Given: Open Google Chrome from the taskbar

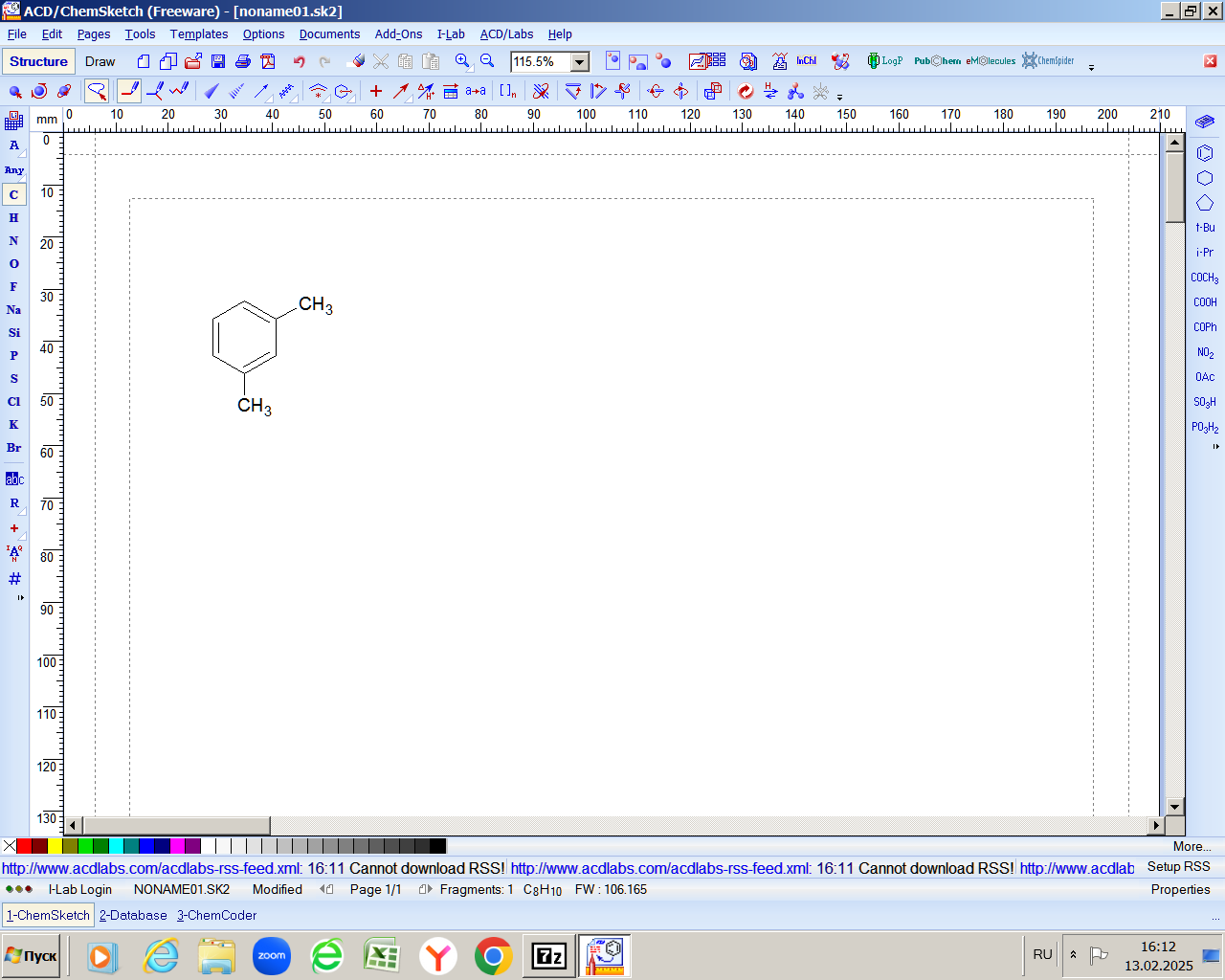Looking at the screenshot, I should coord(493,956).
